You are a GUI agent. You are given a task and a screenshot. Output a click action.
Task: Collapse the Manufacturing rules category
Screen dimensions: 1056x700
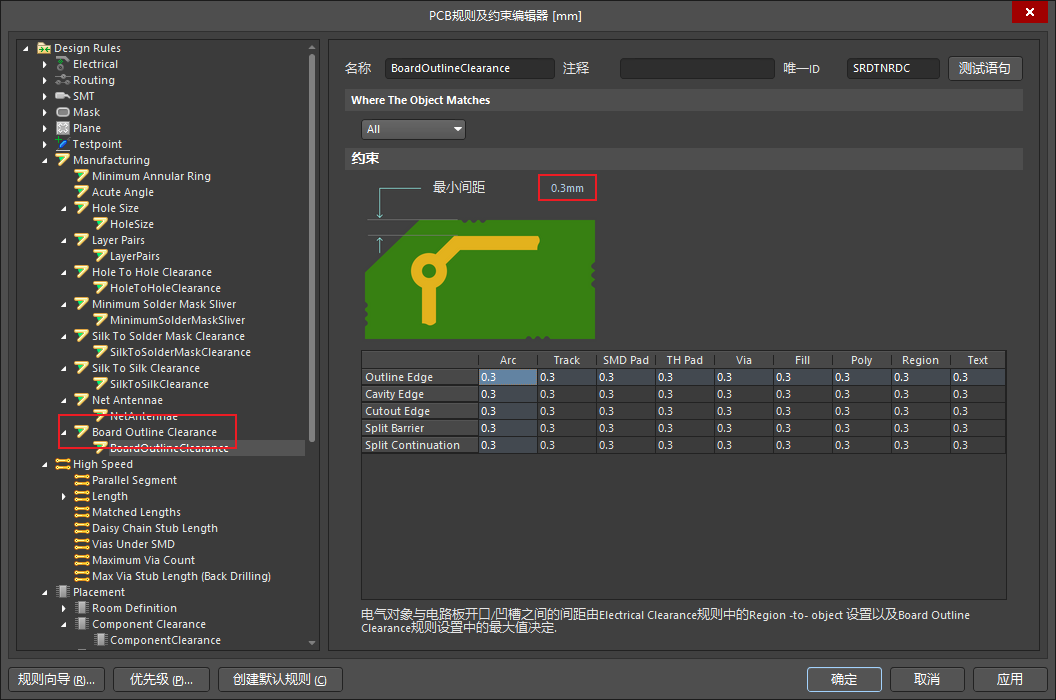coord(44,160)
